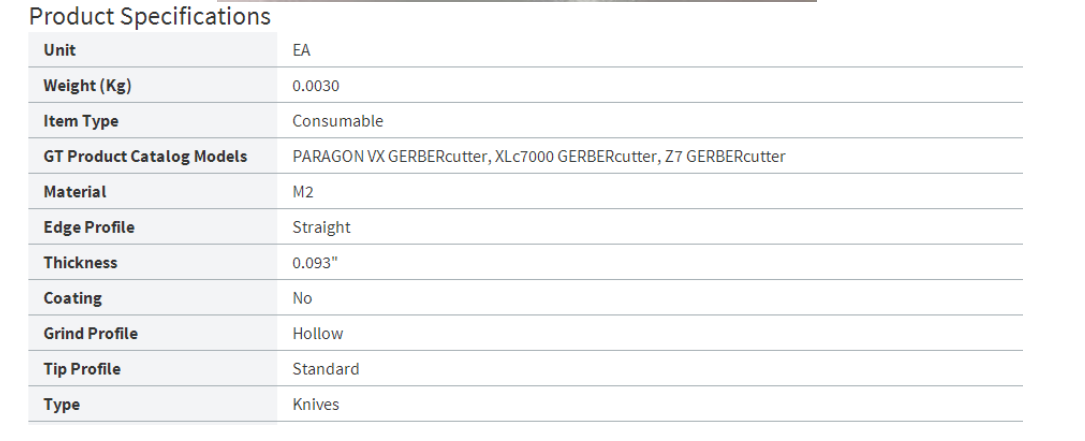Select the Unit row label

tap(60, 50)
